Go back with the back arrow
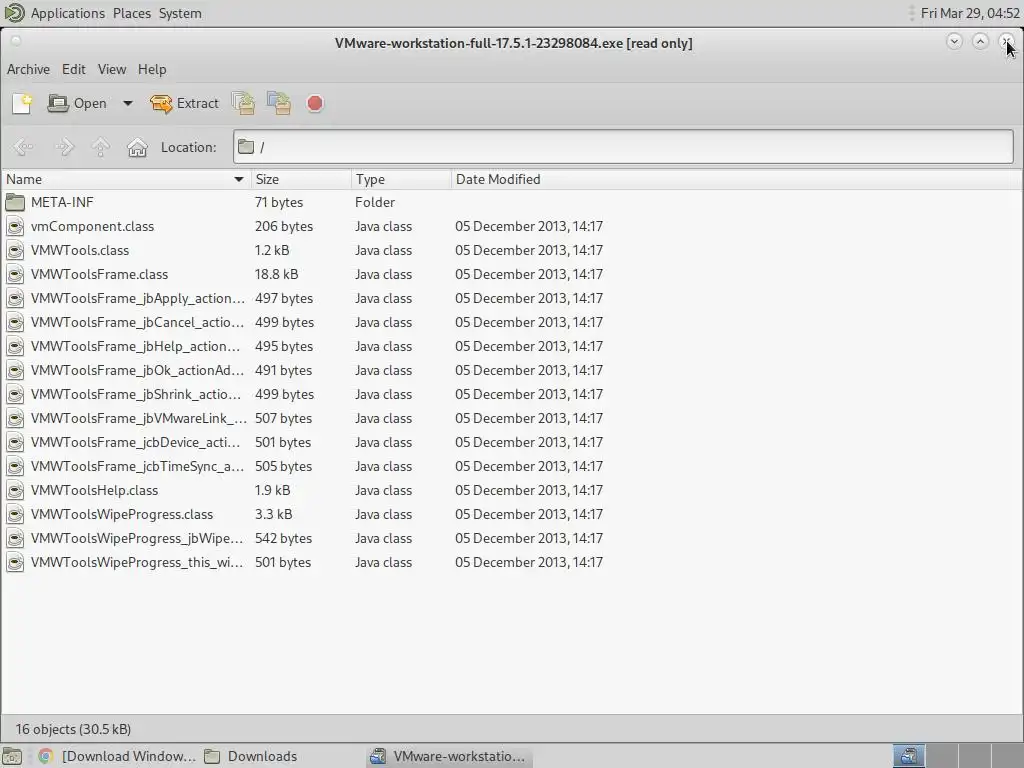The width and height of the screenshot is (1024, 768). click(24, 147)
